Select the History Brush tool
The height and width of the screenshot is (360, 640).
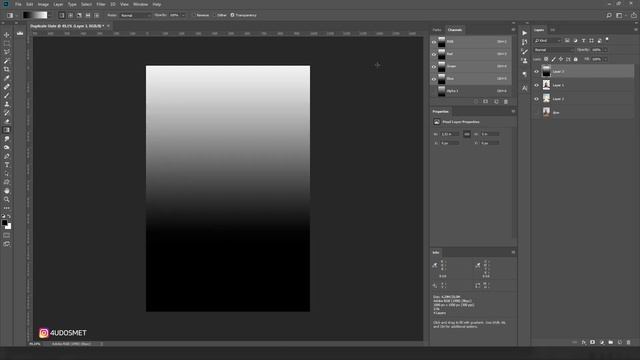click(7, 113)
